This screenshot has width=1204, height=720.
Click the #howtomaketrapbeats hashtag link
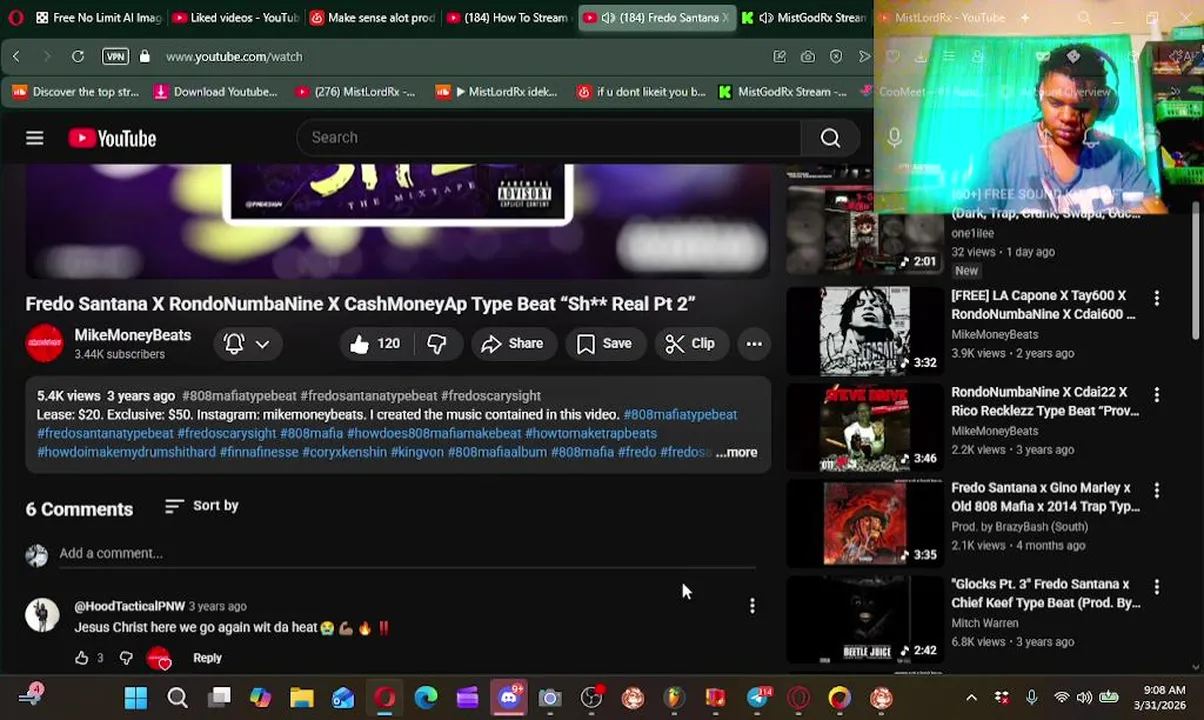pyautogui.click(x=591, y=433)
